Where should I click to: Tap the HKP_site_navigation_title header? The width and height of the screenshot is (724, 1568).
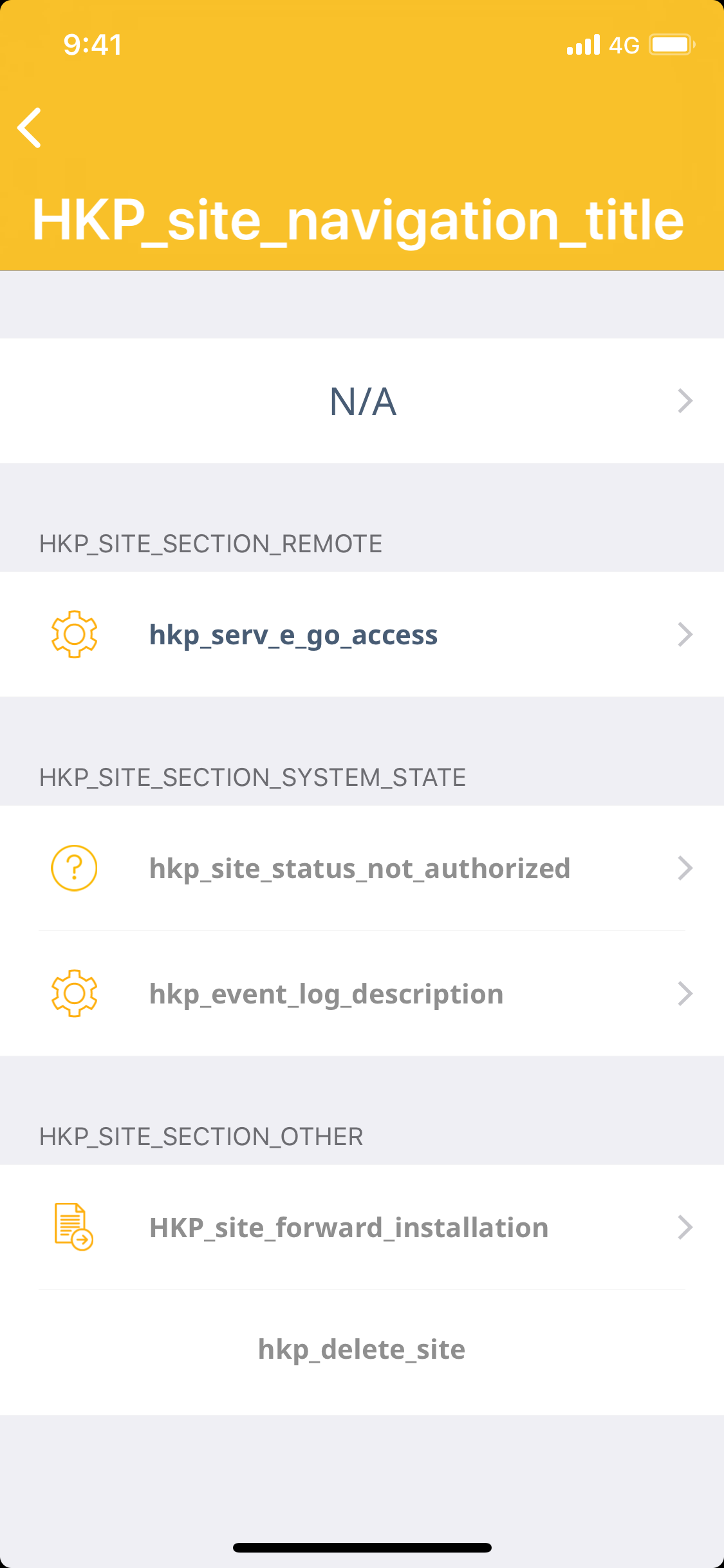[358, 220]
